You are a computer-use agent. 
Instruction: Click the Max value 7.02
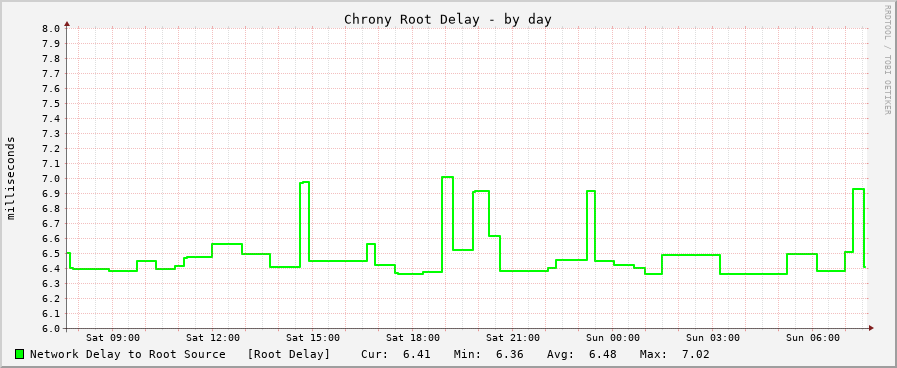[x=696, y=354]
